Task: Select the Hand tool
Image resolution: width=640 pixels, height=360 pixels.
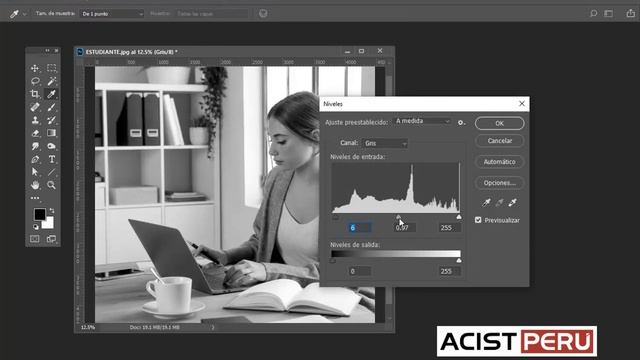Action: tap(35, 185)
